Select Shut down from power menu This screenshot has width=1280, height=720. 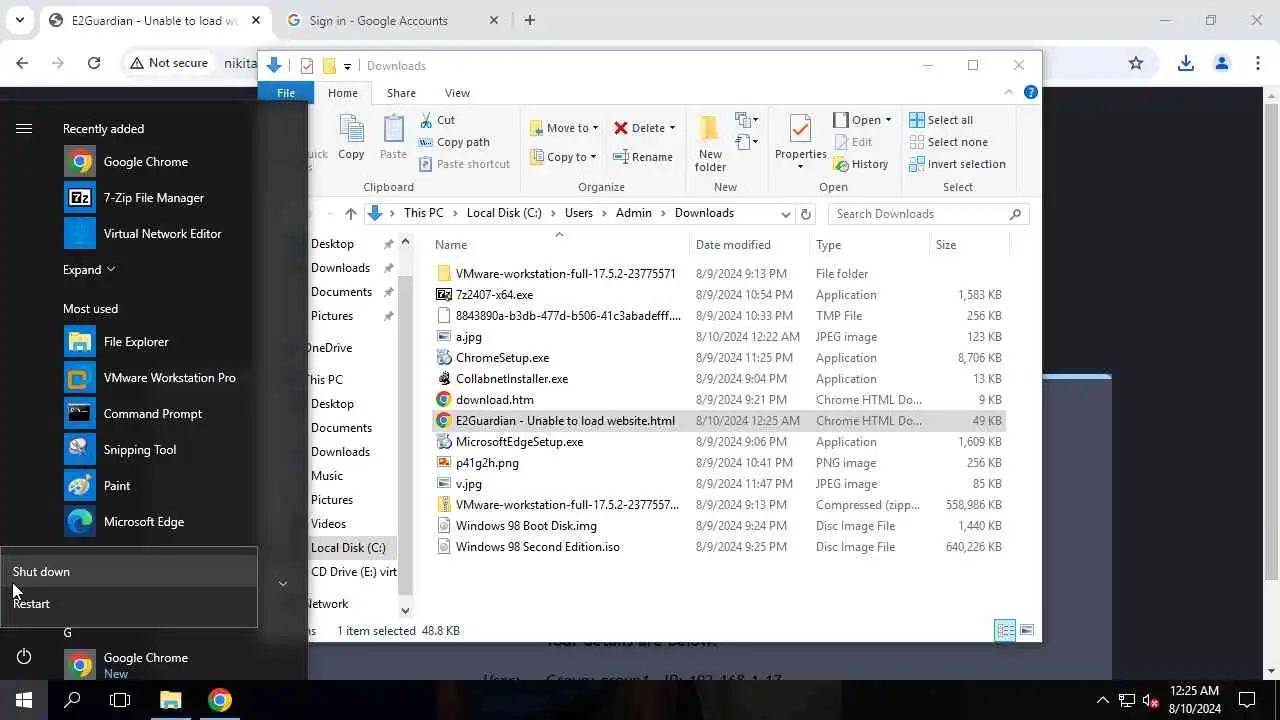[129, 572]
